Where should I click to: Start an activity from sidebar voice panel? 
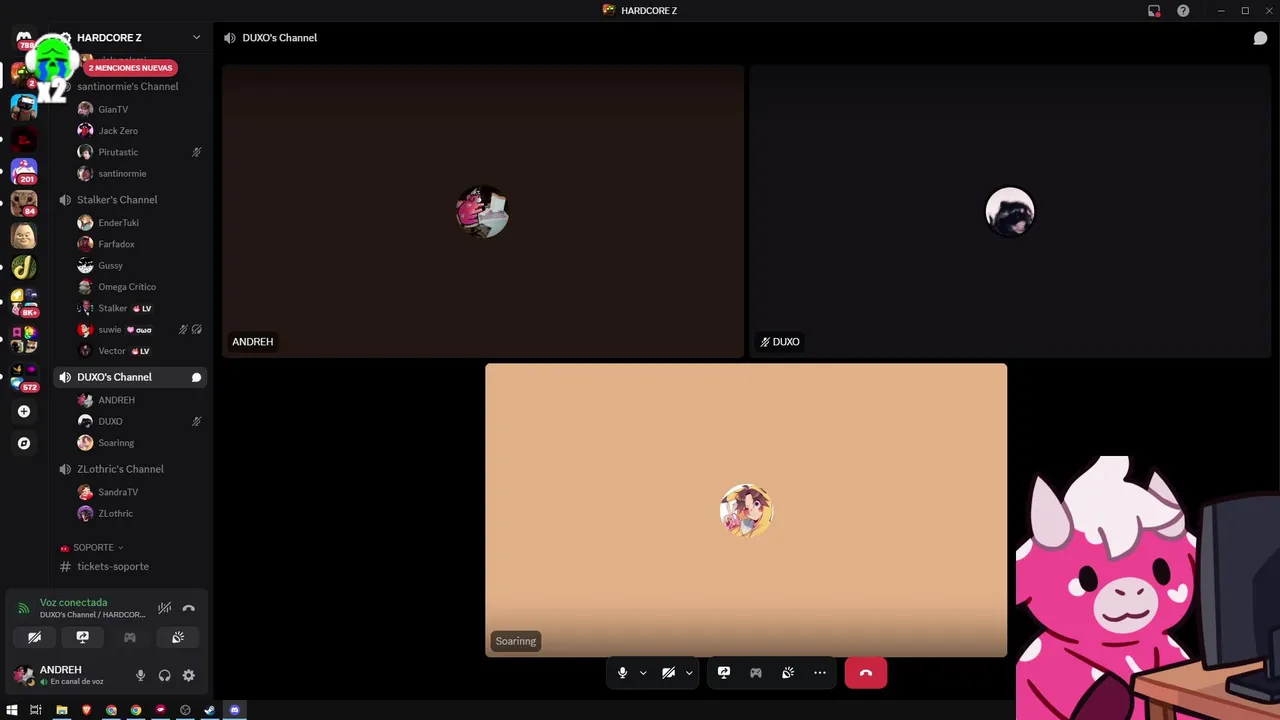point(130,637)
